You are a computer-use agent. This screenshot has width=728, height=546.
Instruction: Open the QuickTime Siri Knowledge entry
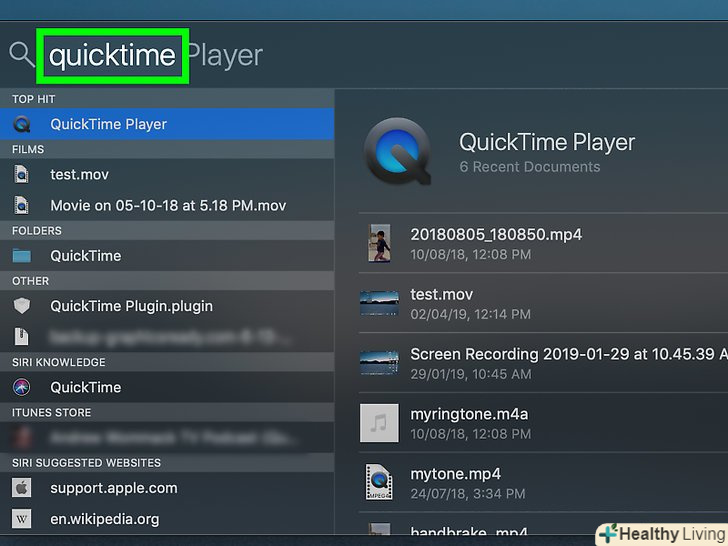[85, 387]
